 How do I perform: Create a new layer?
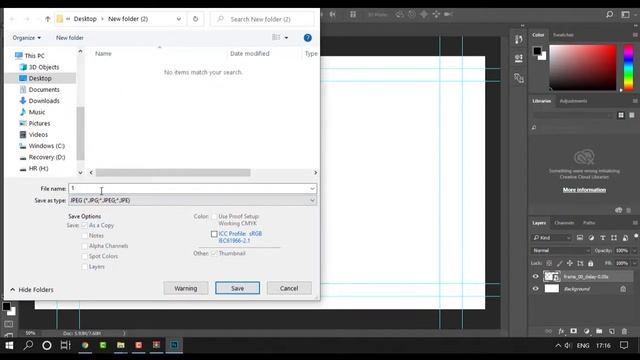(611, 331)
